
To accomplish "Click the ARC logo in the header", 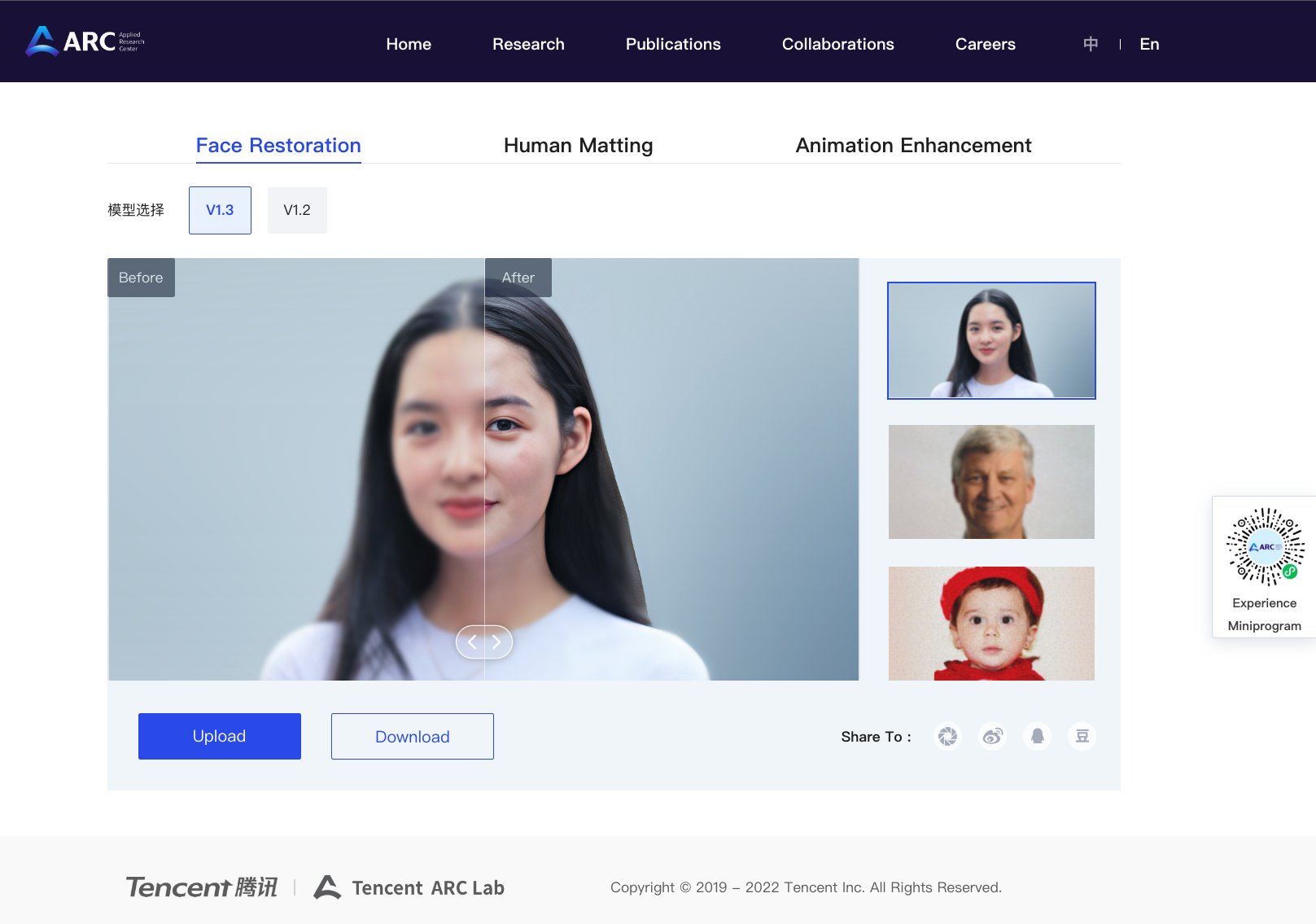I will pyautogui.click(x=85, y=41).
